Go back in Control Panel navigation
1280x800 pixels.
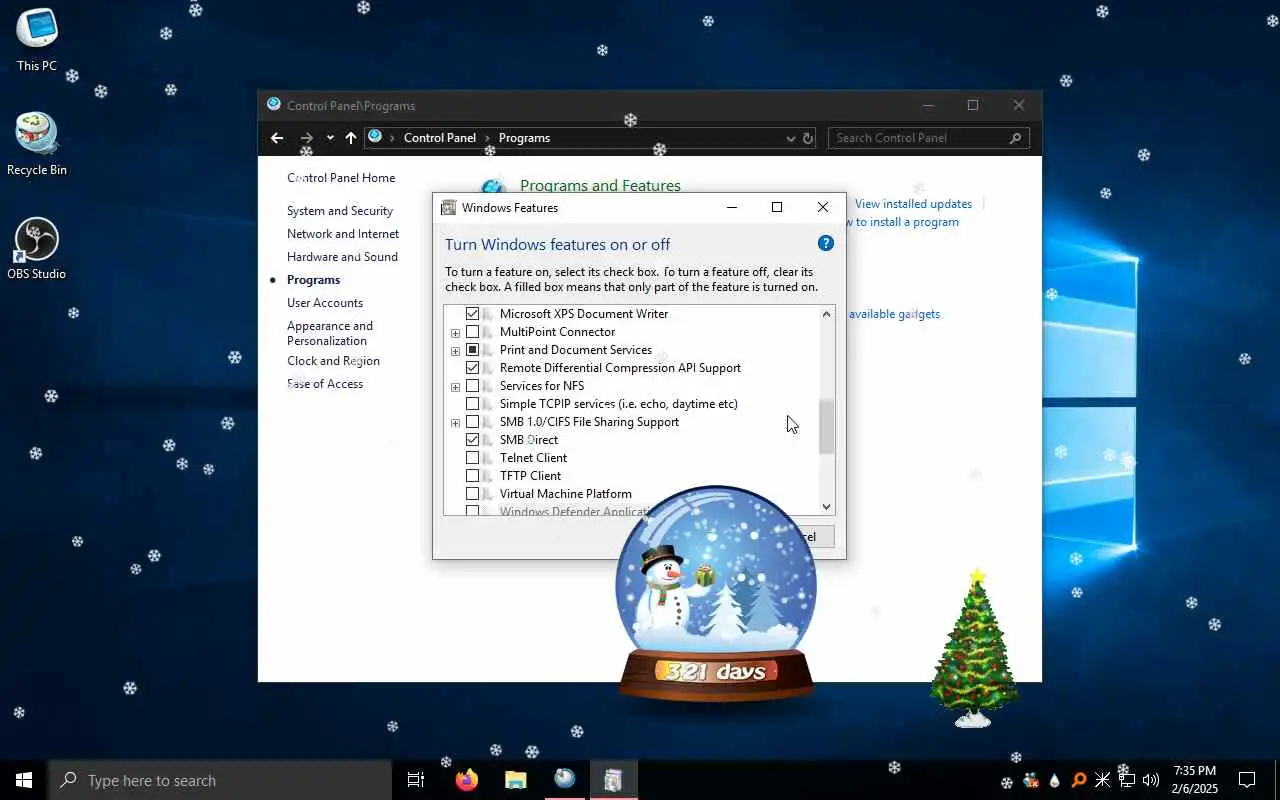tap(277, 138)
